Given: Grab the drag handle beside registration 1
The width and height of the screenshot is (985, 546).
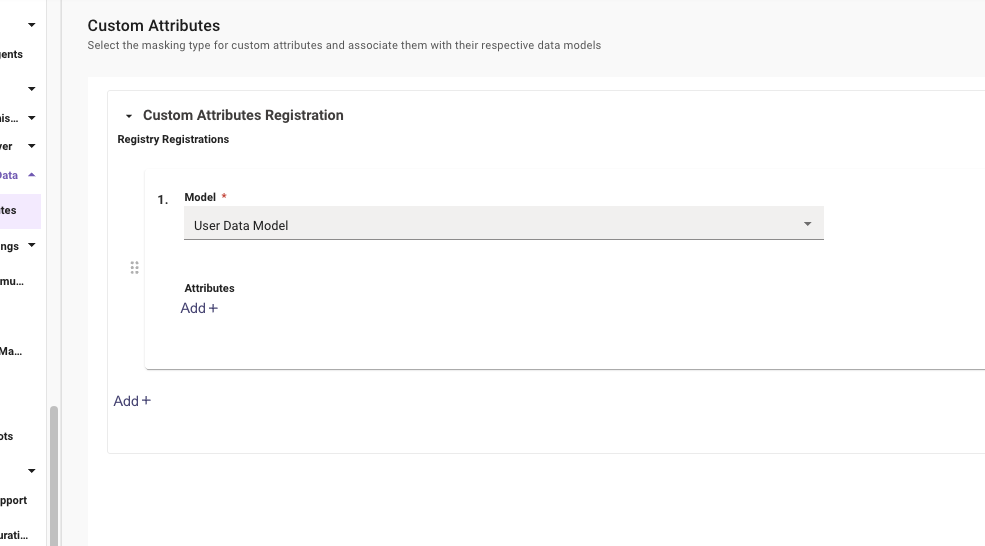Looking at the screenshot, I should (135, 268).
